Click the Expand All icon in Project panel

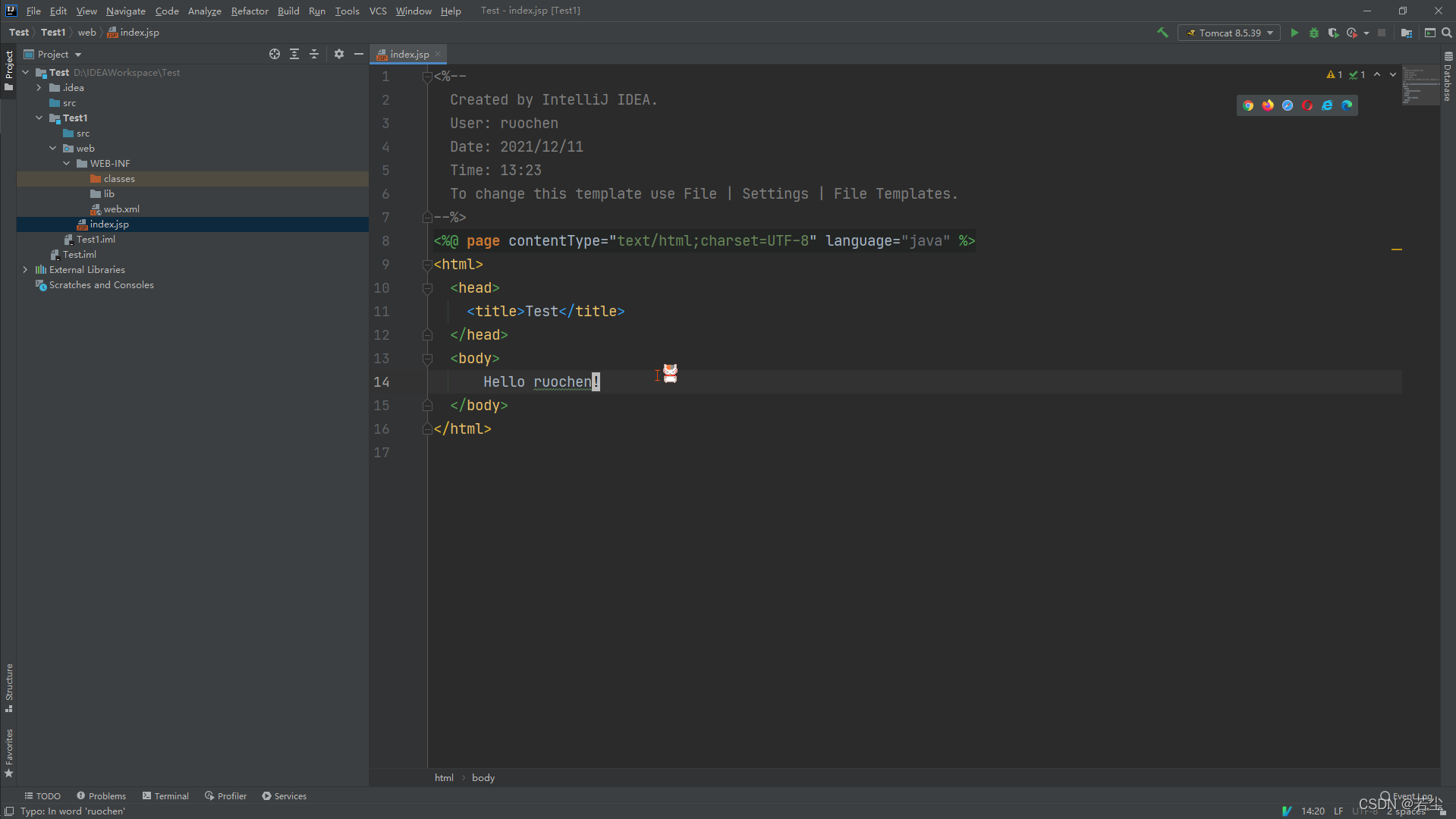(x=294, y=54)
